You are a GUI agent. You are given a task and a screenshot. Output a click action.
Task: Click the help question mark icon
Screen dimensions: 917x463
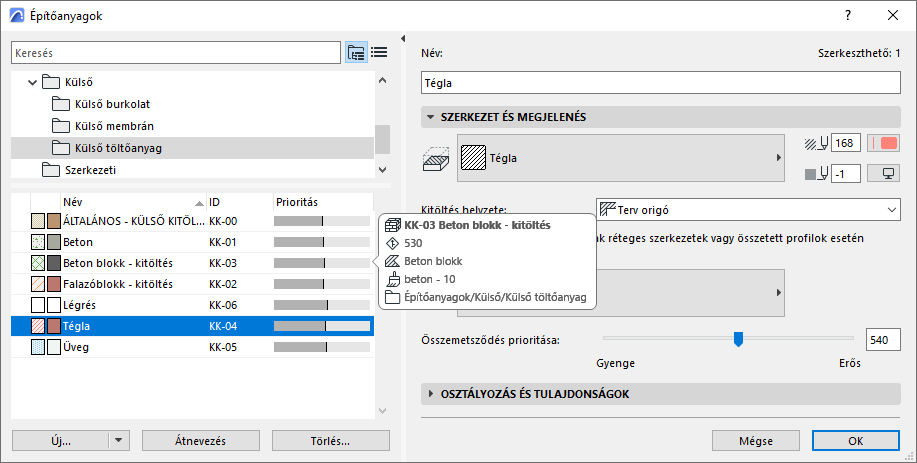pos(848,15)
